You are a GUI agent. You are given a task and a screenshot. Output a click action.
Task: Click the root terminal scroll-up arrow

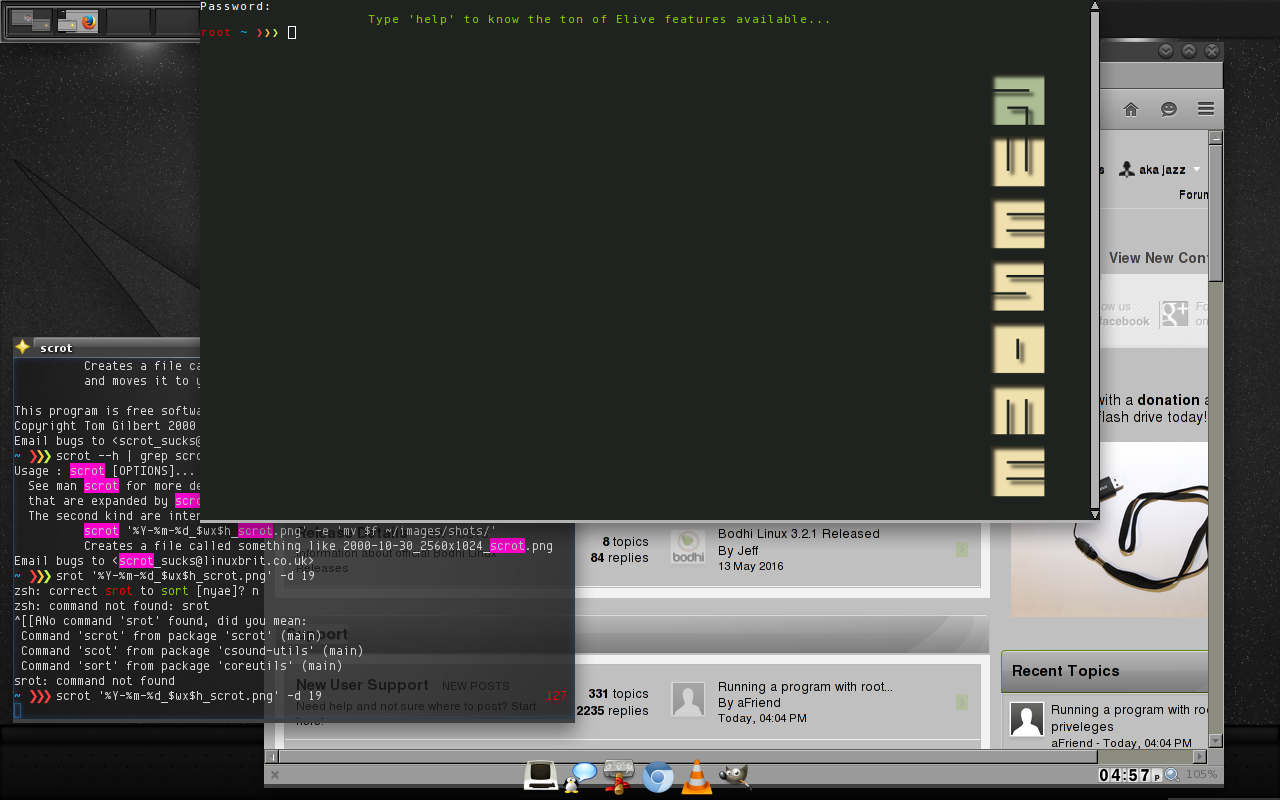click(1094, 7)
